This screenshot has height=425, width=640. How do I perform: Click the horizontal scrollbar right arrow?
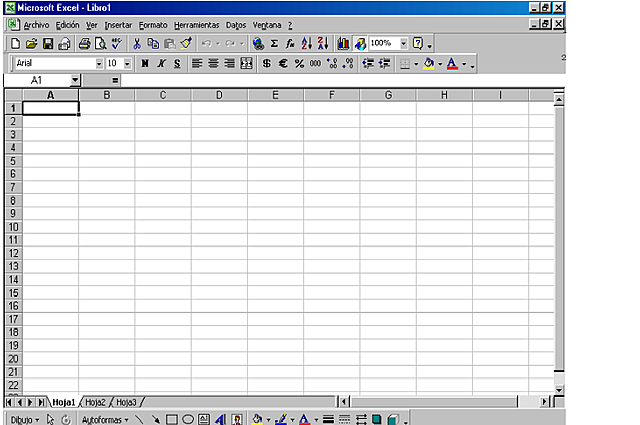[544, 402]
